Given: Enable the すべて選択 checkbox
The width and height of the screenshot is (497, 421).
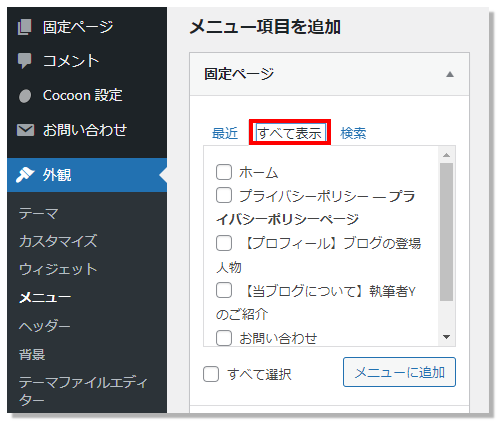Looking at the screenshot, I should click(211, 374).
